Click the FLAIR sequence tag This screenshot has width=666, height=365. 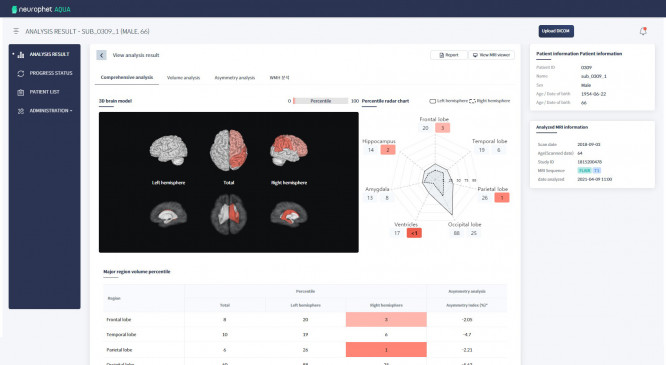pos(585,170)
